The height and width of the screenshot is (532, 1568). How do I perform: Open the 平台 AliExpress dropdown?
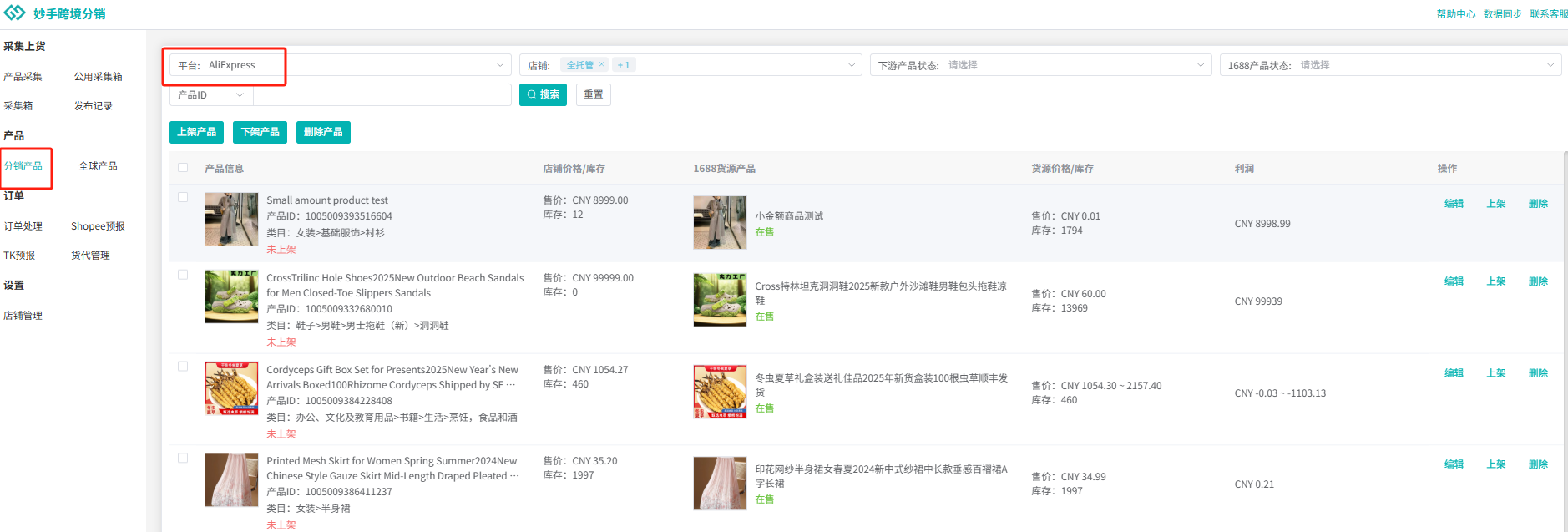340,65
